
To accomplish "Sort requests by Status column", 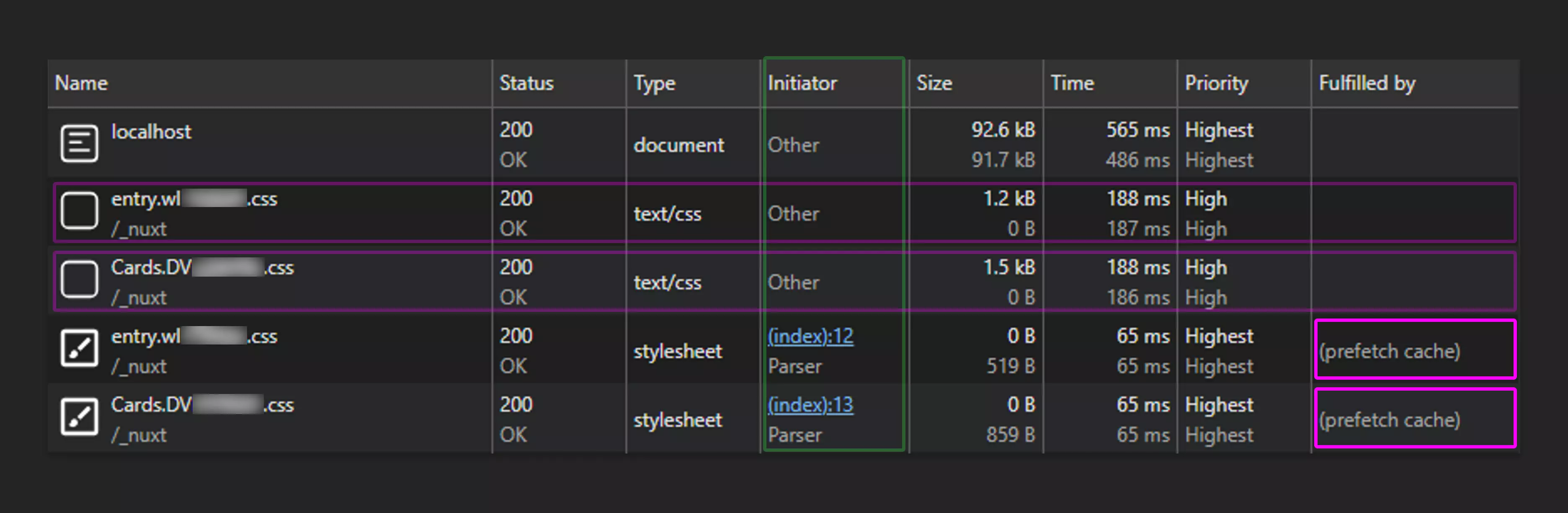I will (x=526, y=83).
